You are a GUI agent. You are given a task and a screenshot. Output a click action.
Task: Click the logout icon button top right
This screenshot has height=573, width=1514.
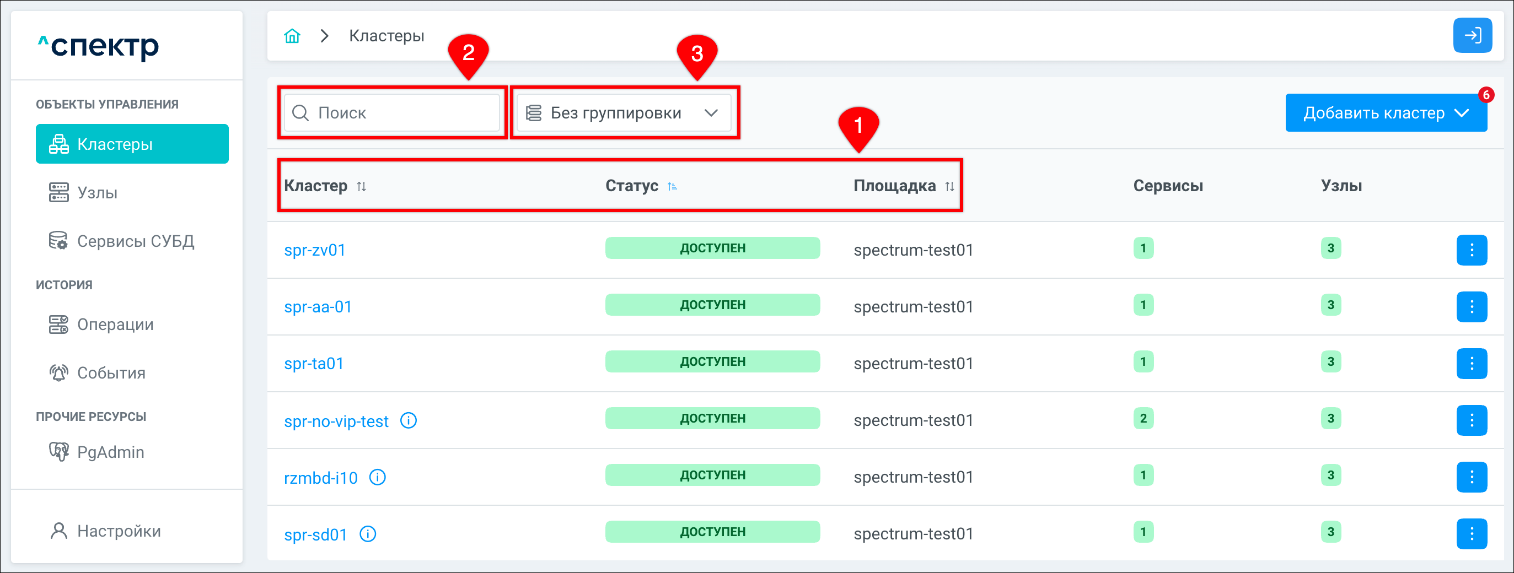click(x=1472, y=36)
